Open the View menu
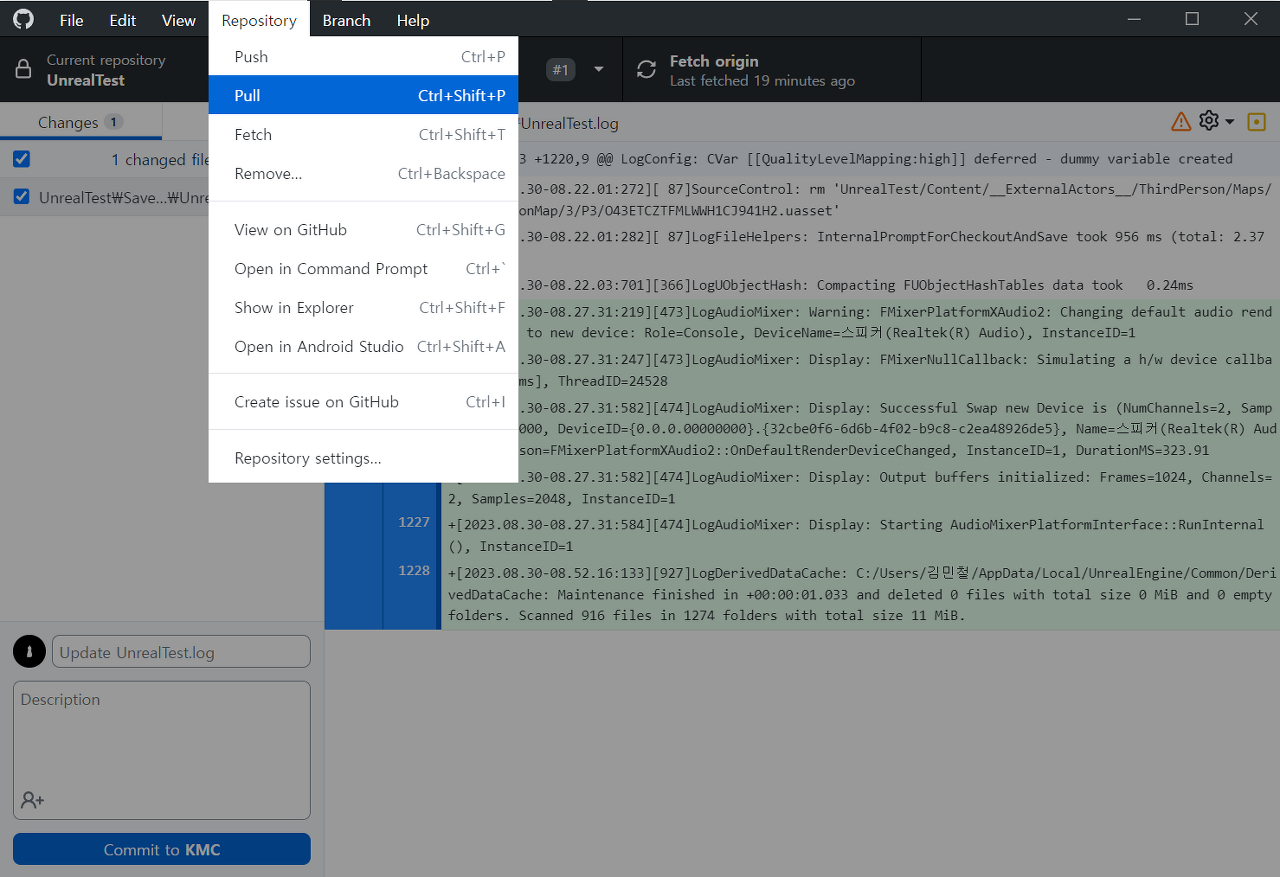The image size is (1280, 877). [179, 20]
